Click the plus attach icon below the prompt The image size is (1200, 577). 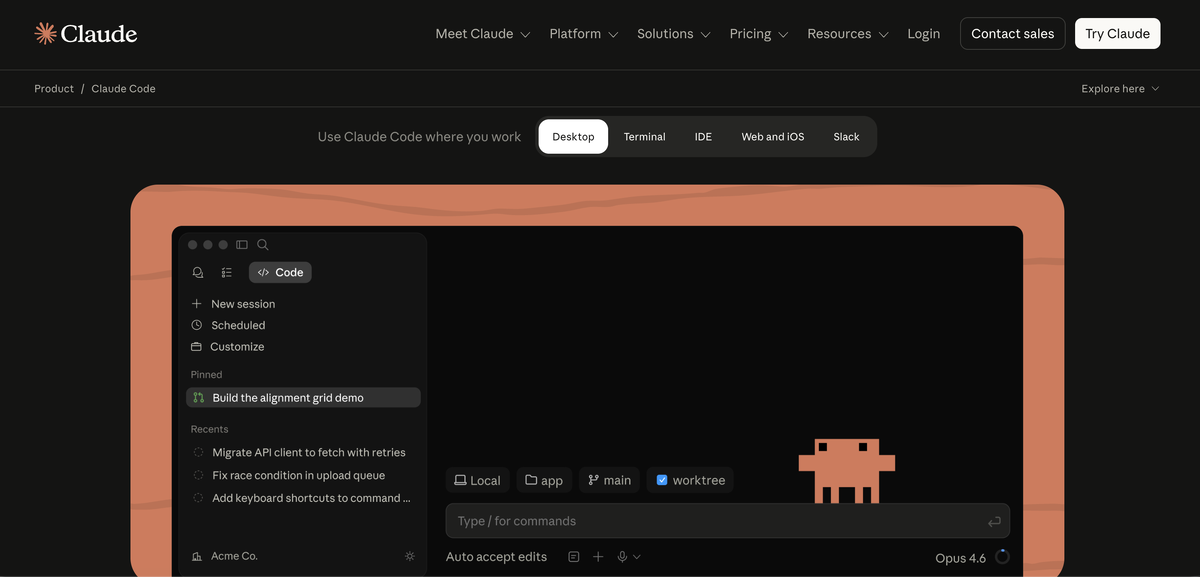[x=598, y=557]
